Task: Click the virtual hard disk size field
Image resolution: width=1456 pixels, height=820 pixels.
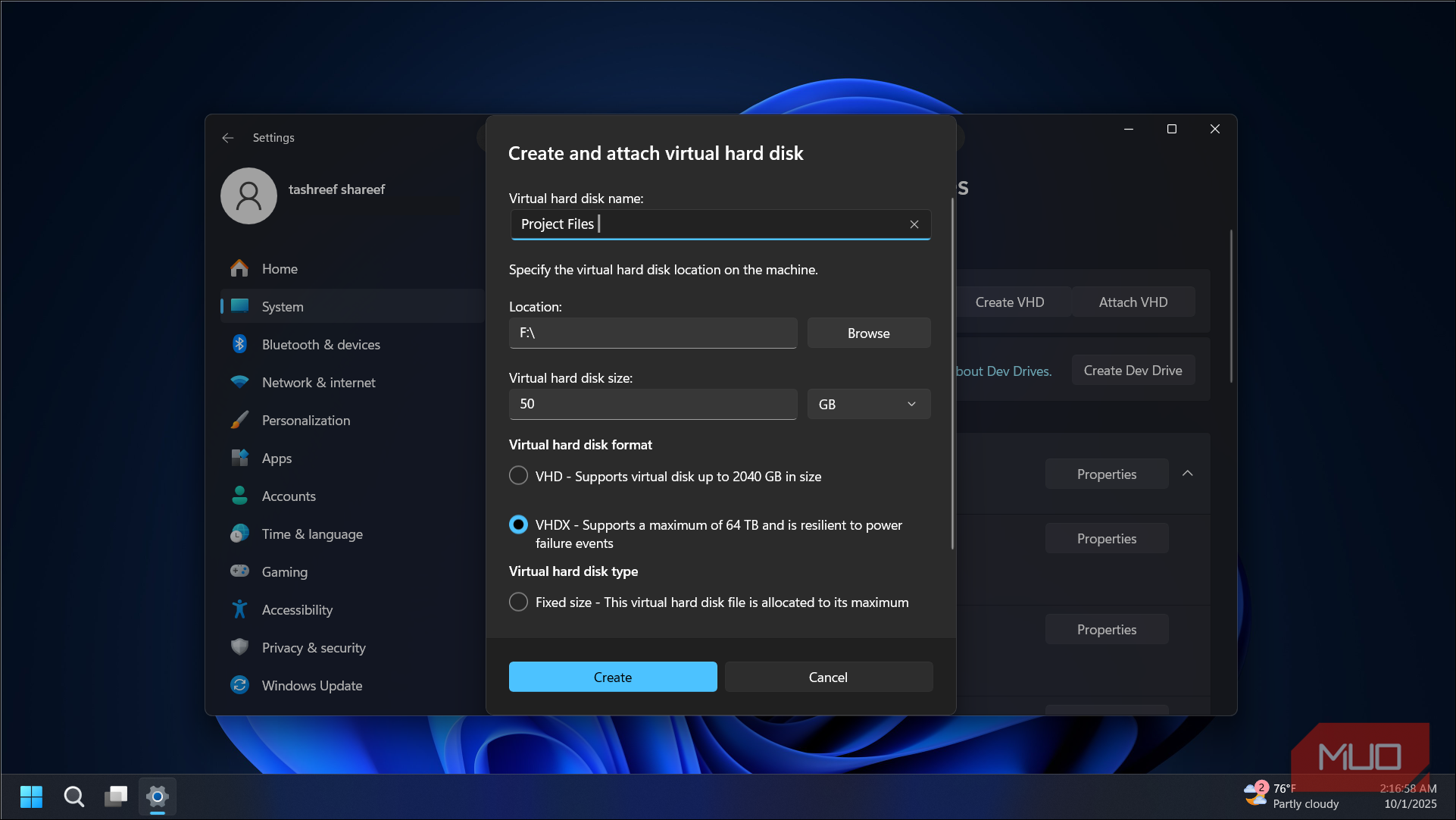Action: point(652,404)
